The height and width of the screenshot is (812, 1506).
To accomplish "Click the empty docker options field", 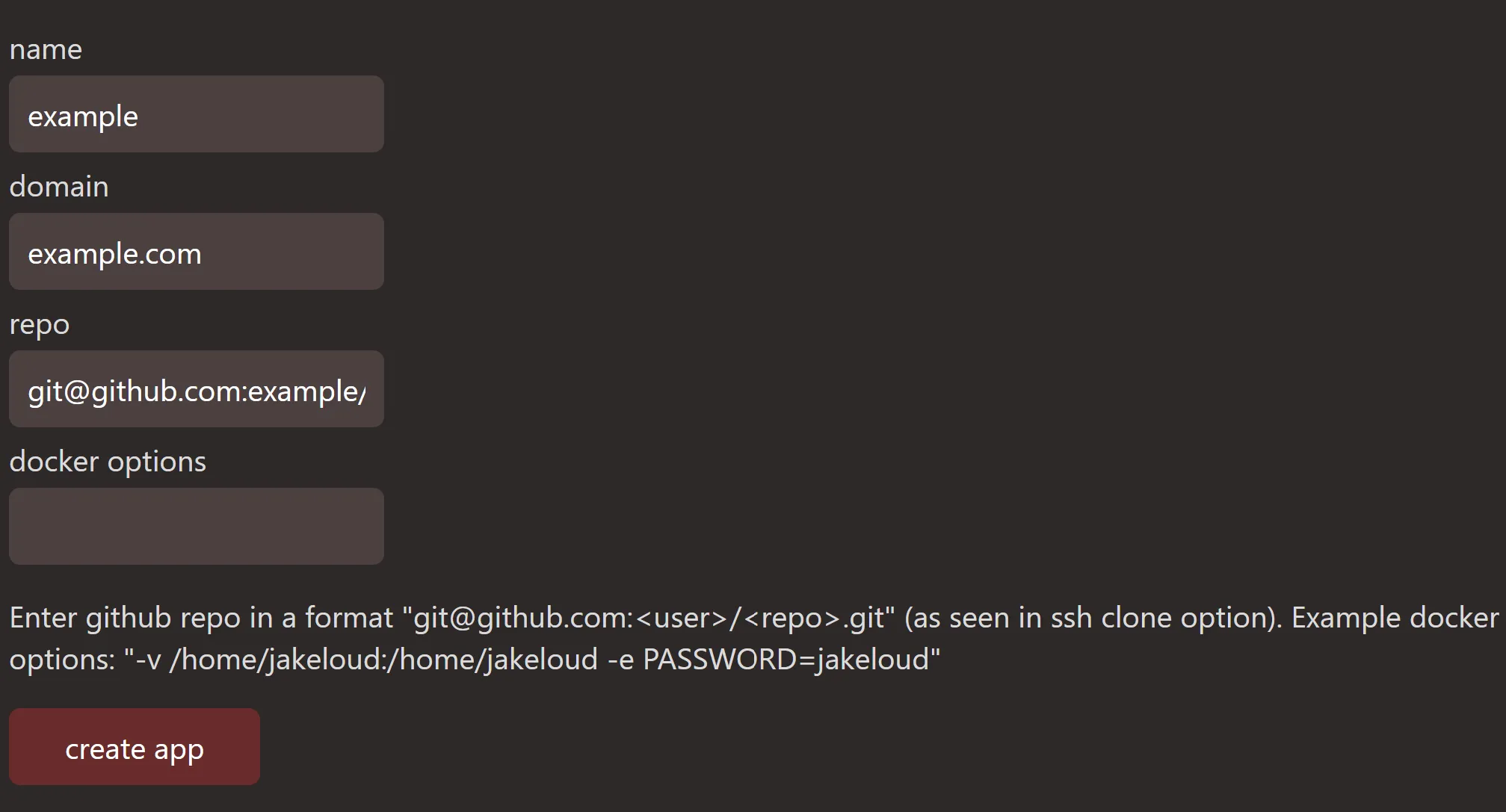I will (x=196, y=527).
